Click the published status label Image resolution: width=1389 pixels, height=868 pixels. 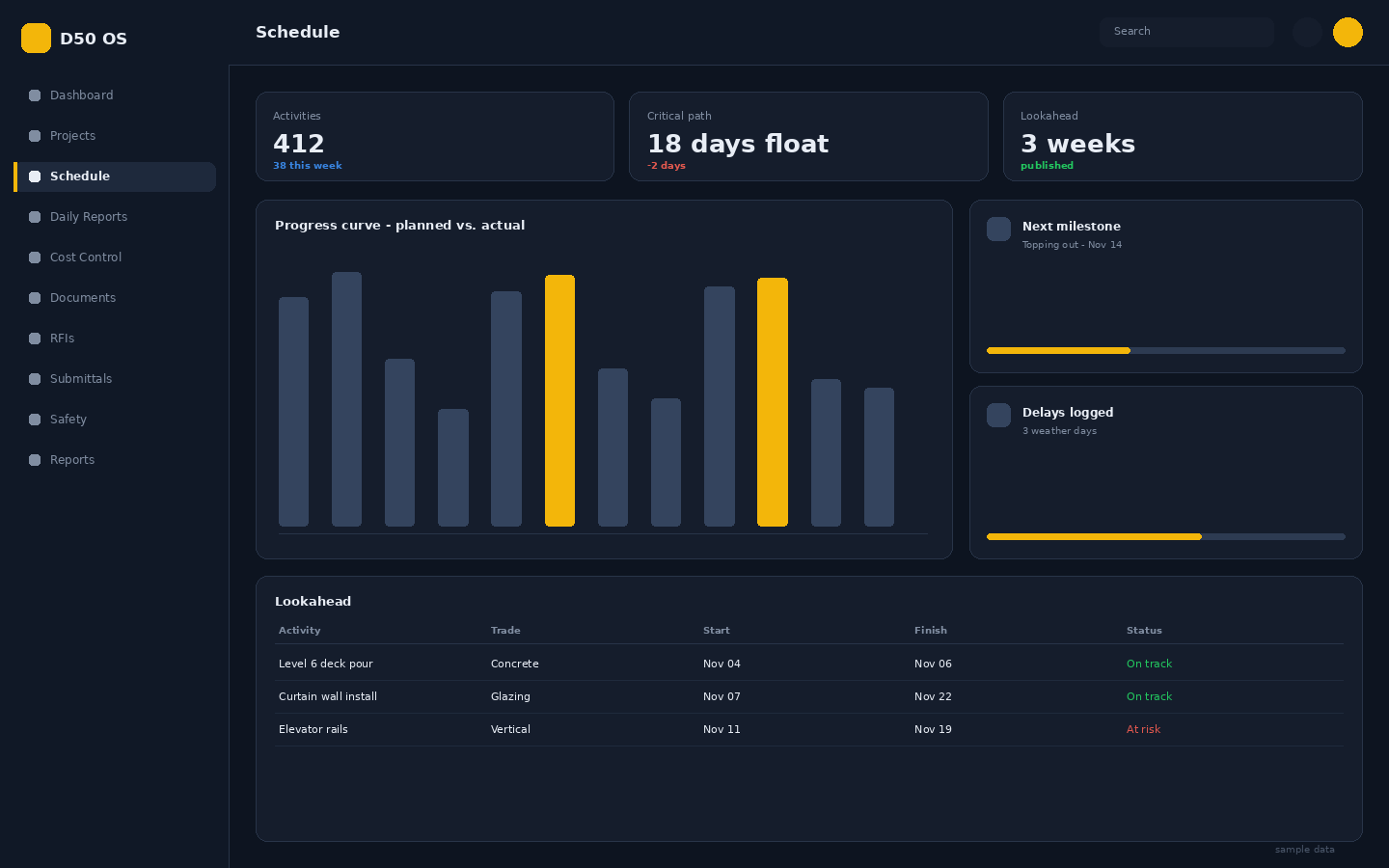(x=1047, y=166)
